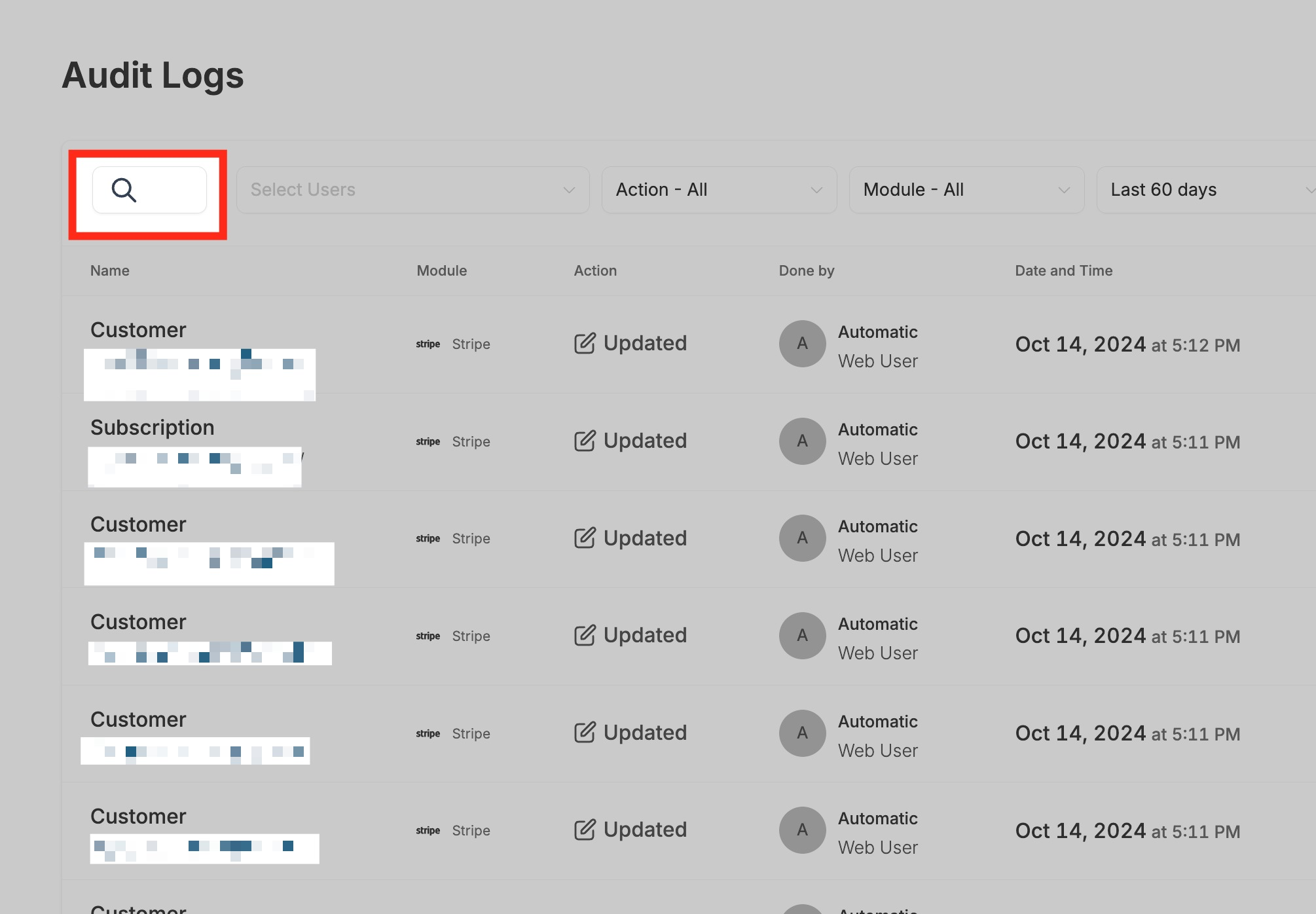Click the Action column header
This screenshot has height=914, width=1316.
pyautogui.click(x=595, y=271)
